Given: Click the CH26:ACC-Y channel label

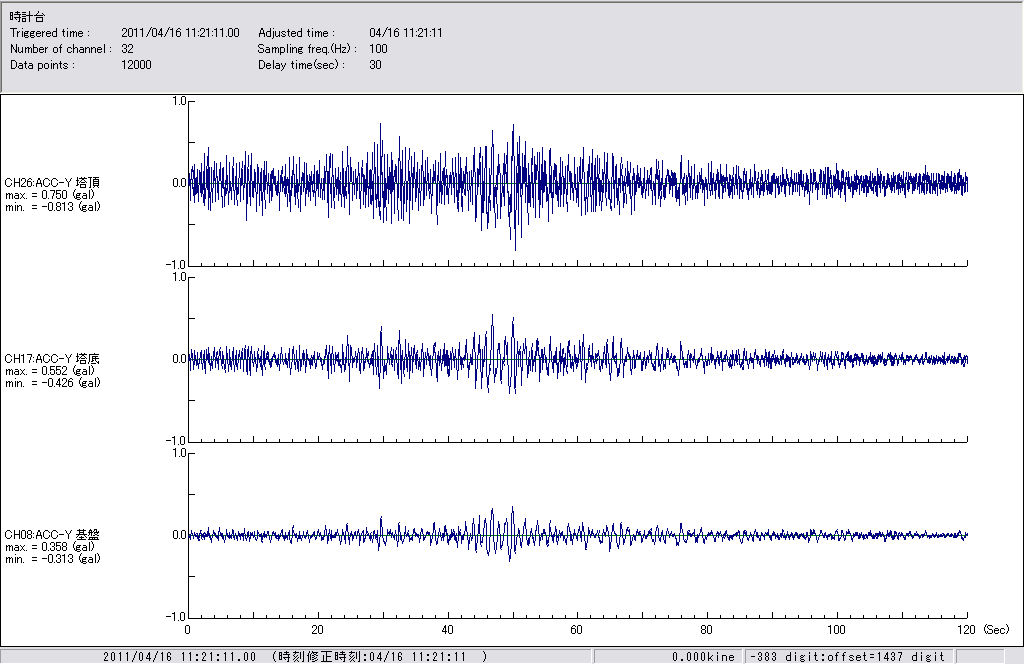Looking at the screenshot, I should pyautogui.click(x=52, y=183).
